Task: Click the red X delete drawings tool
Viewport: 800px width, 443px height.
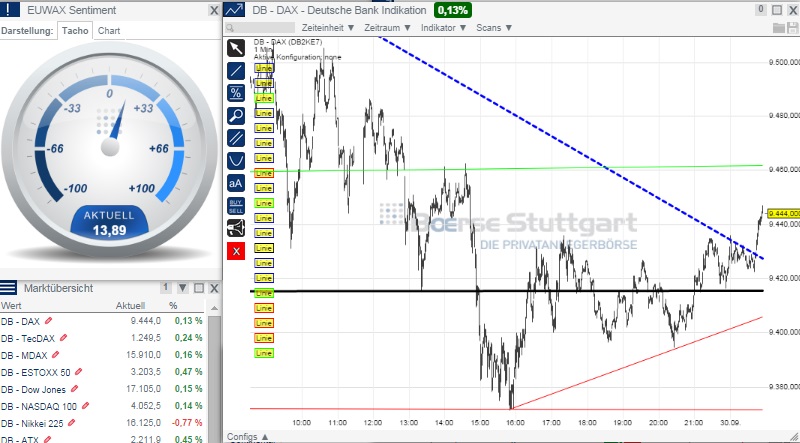Action: point(236,251)
